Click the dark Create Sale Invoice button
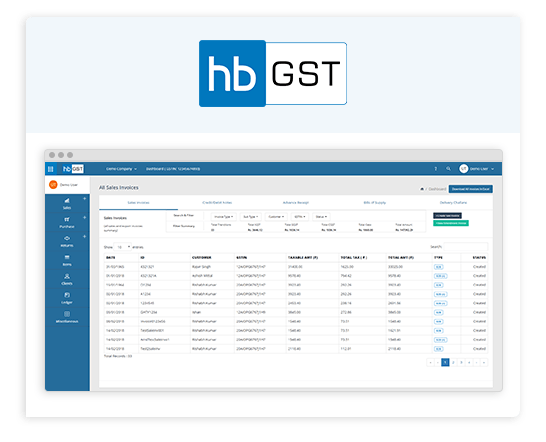This screenshot has width=546, height=442. 447,216
